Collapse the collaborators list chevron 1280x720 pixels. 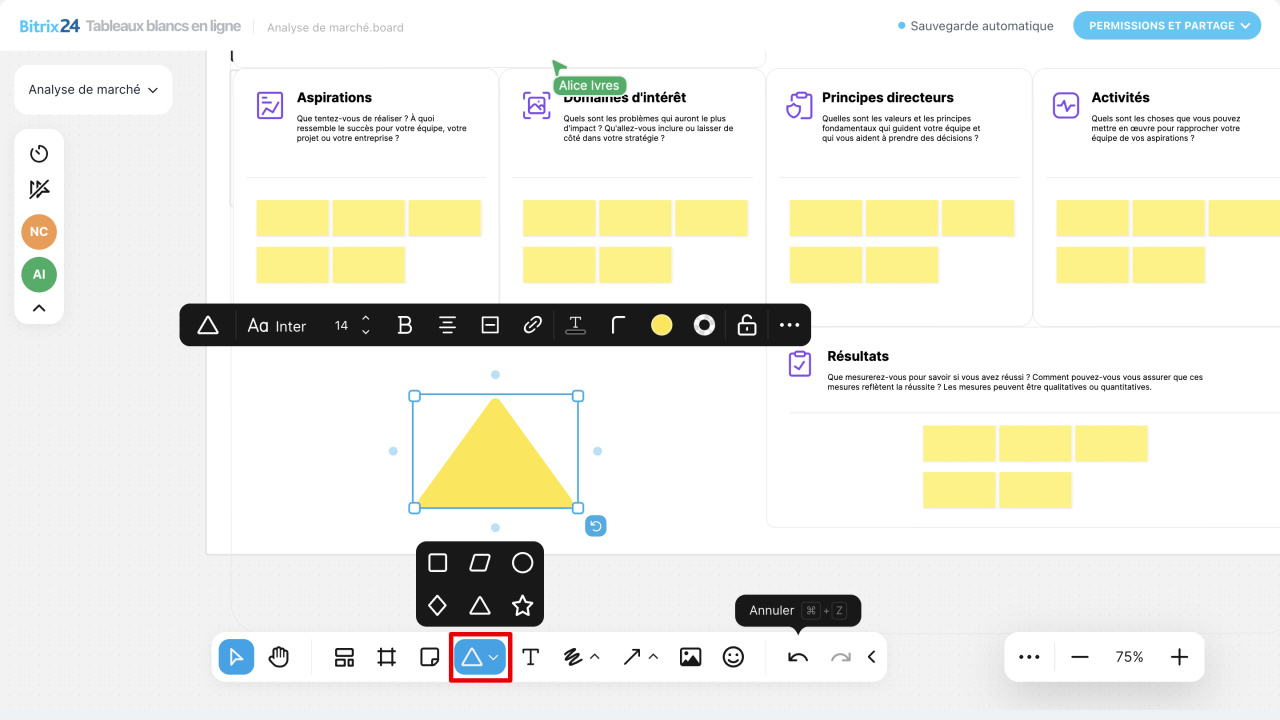pos(39,308)
